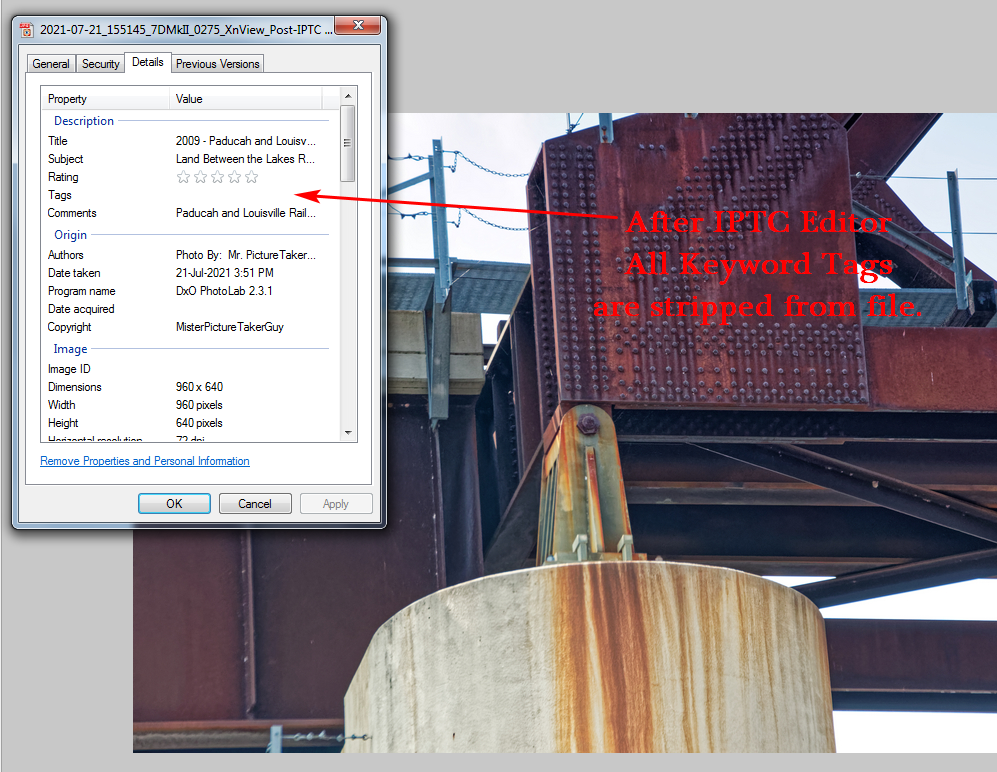Confirm with the OK button
This screenshot has width=997, height=772.
tap(174, 504)
